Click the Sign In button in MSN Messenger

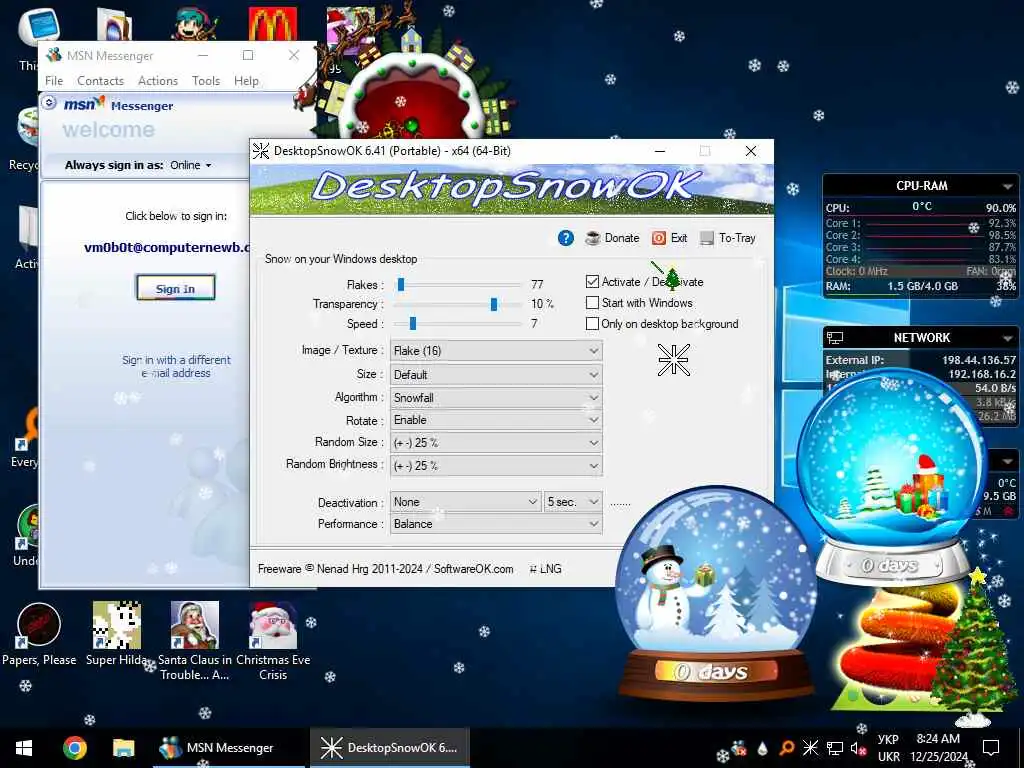[x=175, y=288]
